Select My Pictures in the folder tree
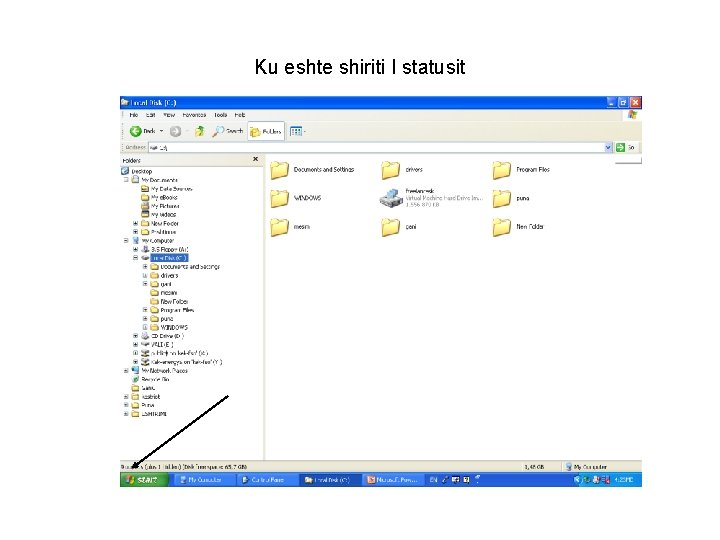The width and height of the screenshot is (720, 540). (165, 206)
